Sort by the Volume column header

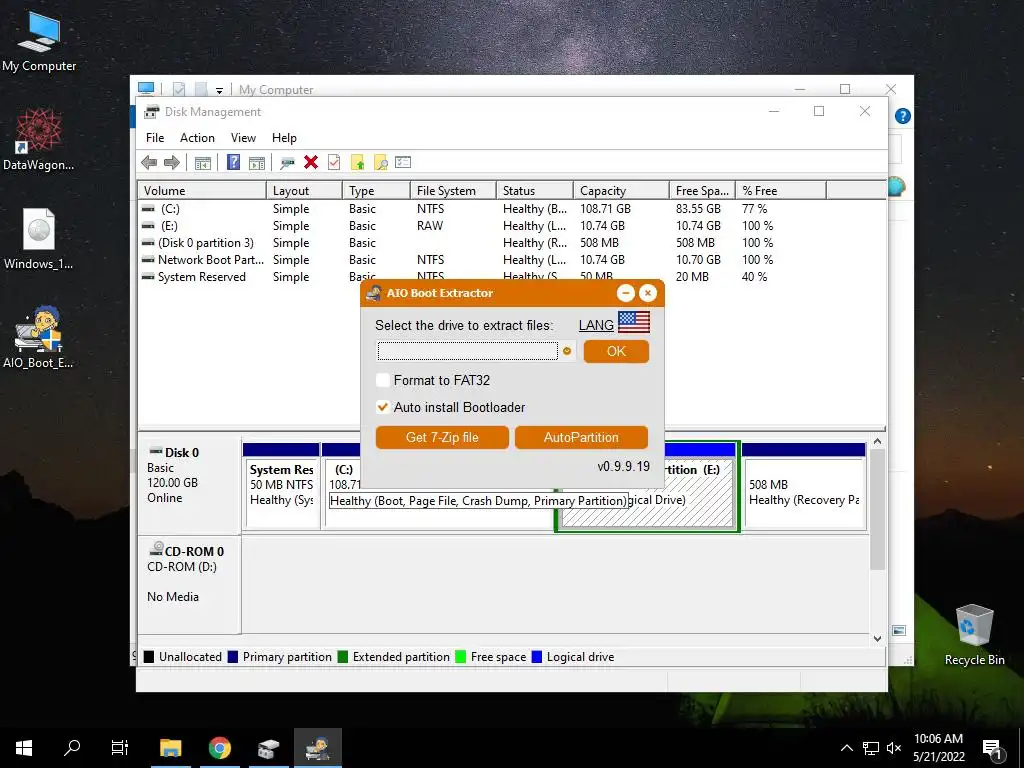point(202,191)
